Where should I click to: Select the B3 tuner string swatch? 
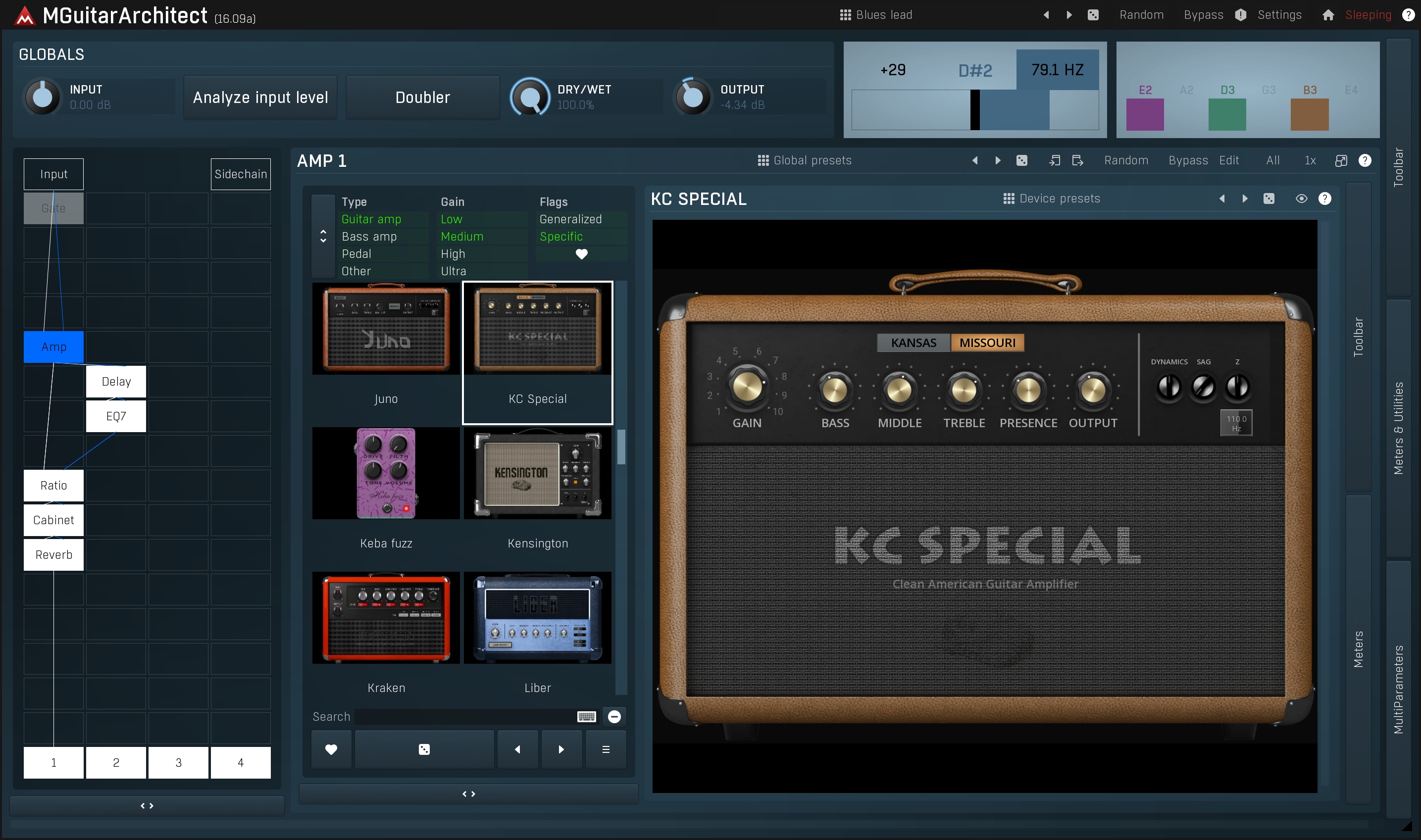point(1310,114)
